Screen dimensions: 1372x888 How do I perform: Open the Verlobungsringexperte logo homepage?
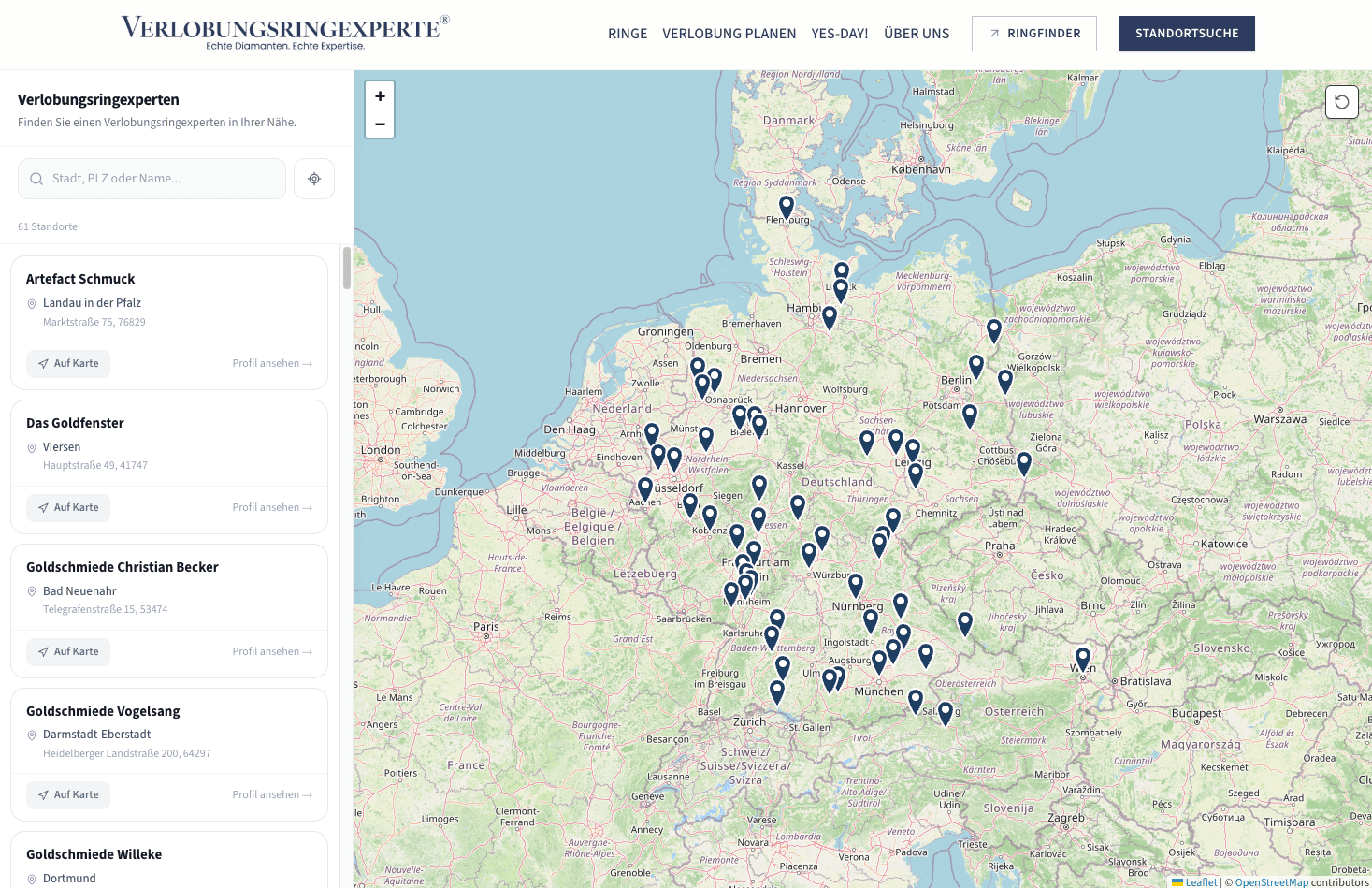pos(285,33)
